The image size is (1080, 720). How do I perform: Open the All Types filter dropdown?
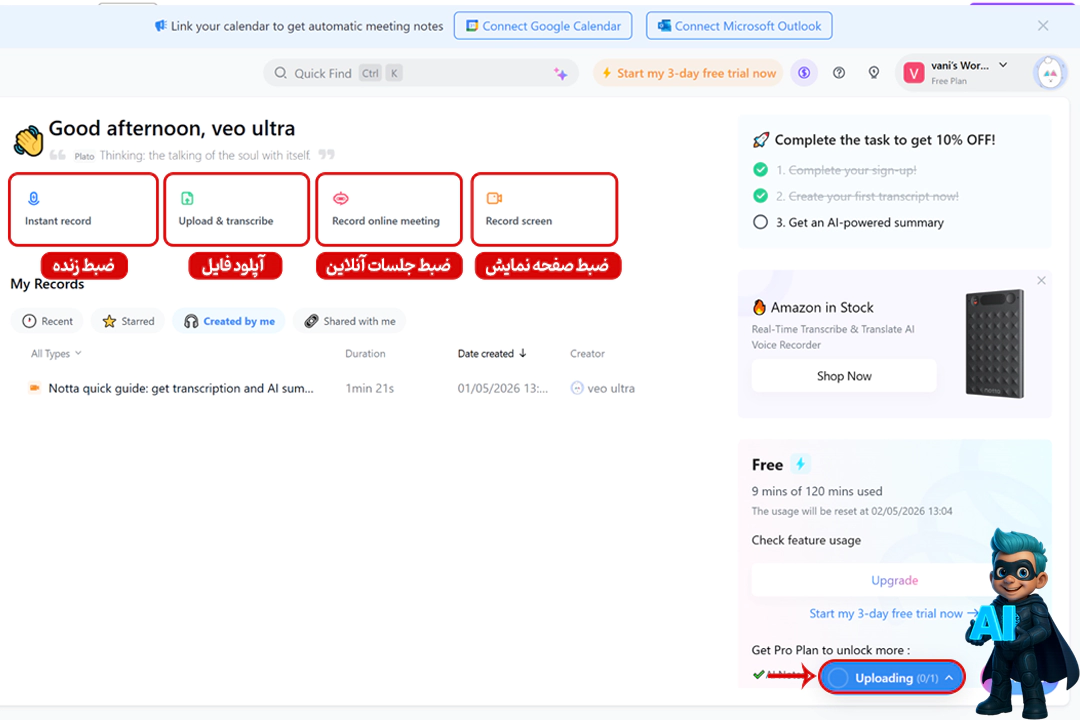(56, 354)
